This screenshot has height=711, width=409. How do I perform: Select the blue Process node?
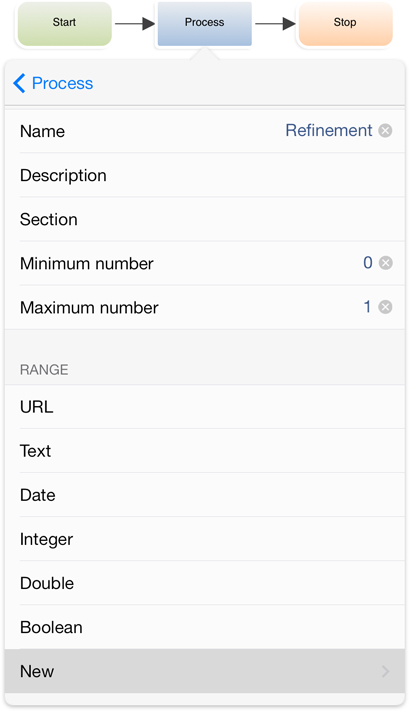tap(204, 24)
